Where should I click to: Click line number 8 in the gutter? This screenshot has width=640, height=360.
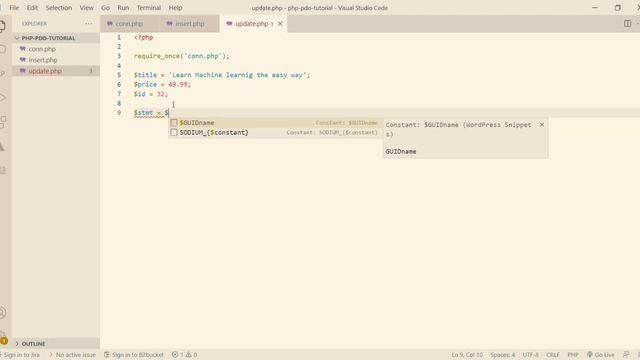119,103
